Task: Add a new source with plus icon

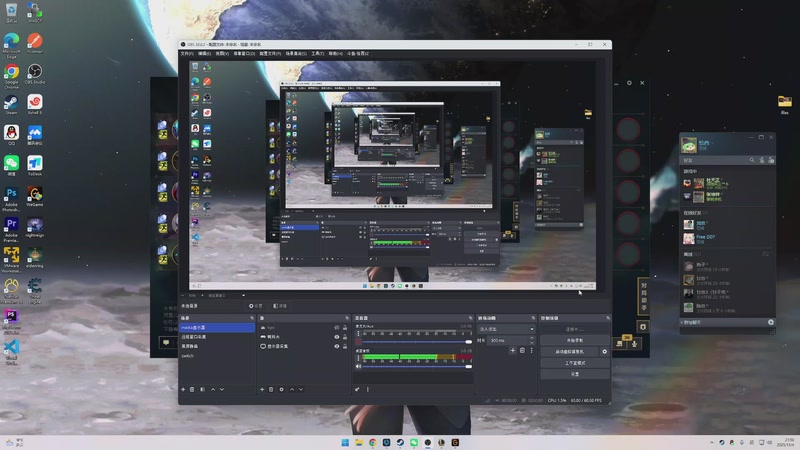Action: coord(262,389)
